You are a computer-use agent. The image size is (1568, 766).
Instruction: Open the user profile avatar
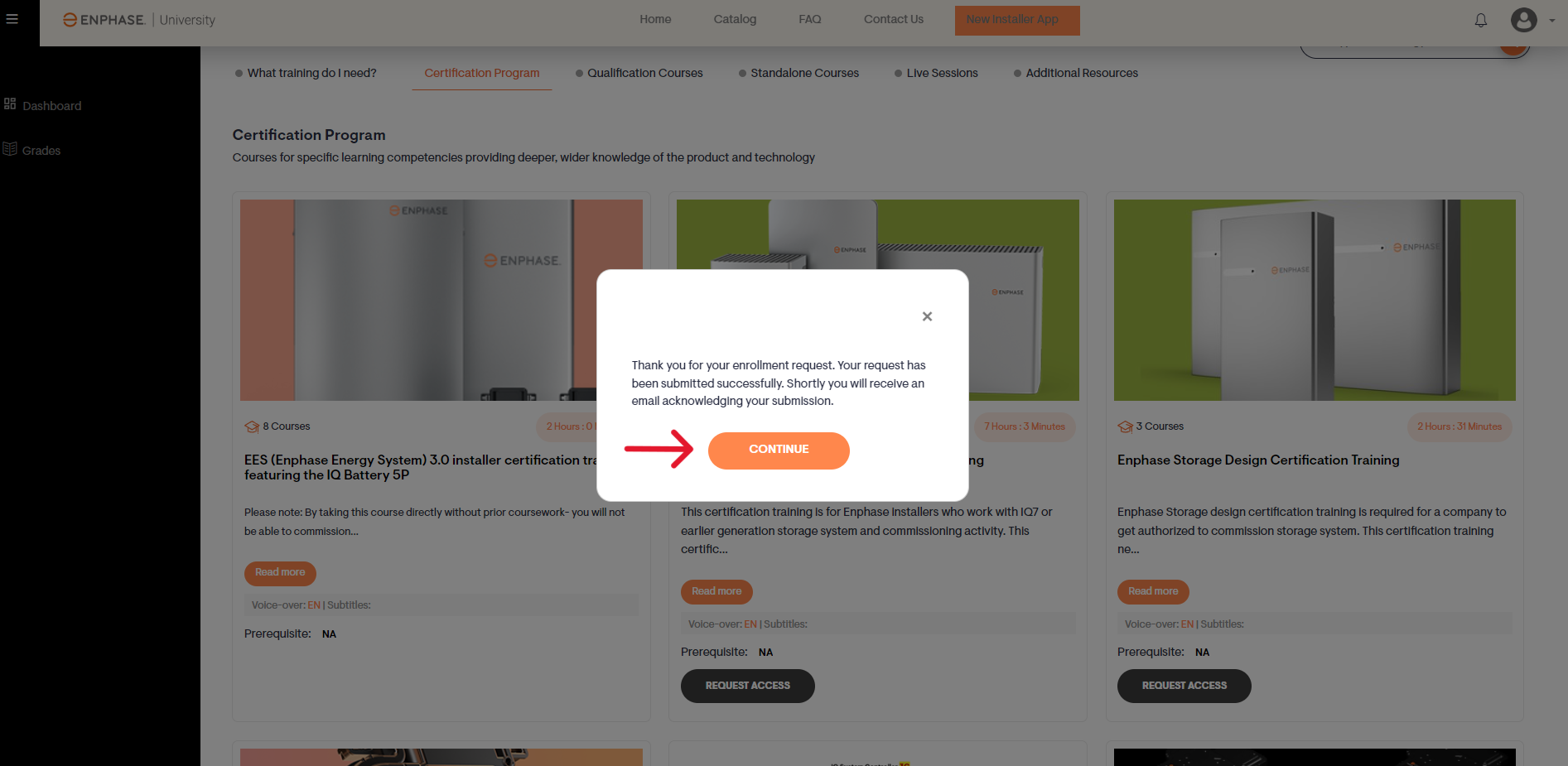tap(1524, 20)
